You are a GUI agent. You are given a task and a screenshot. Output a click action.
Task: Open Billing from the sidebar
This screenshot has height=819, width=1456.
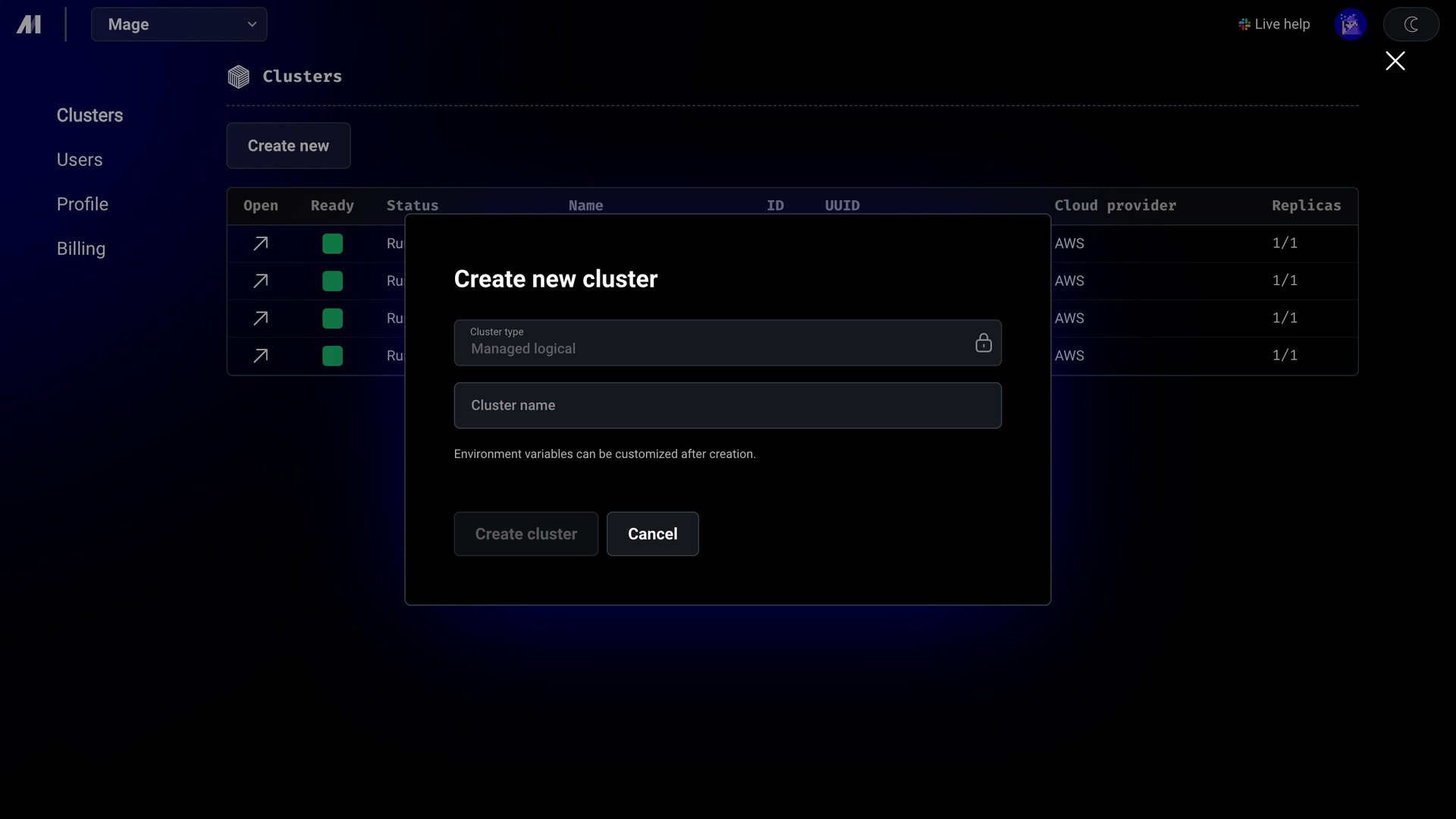coord(81,249)
